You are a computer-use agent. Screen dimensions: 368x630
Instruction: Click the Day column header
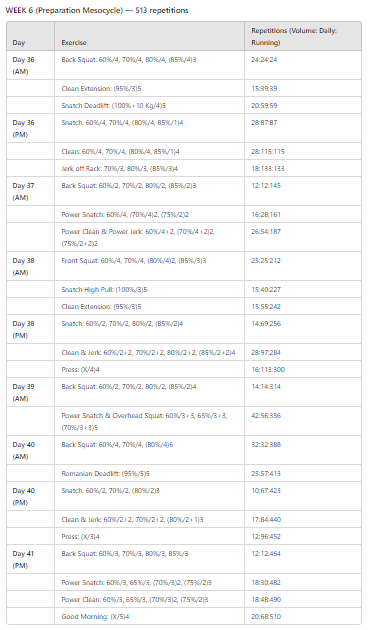click(x=31, y=36)
